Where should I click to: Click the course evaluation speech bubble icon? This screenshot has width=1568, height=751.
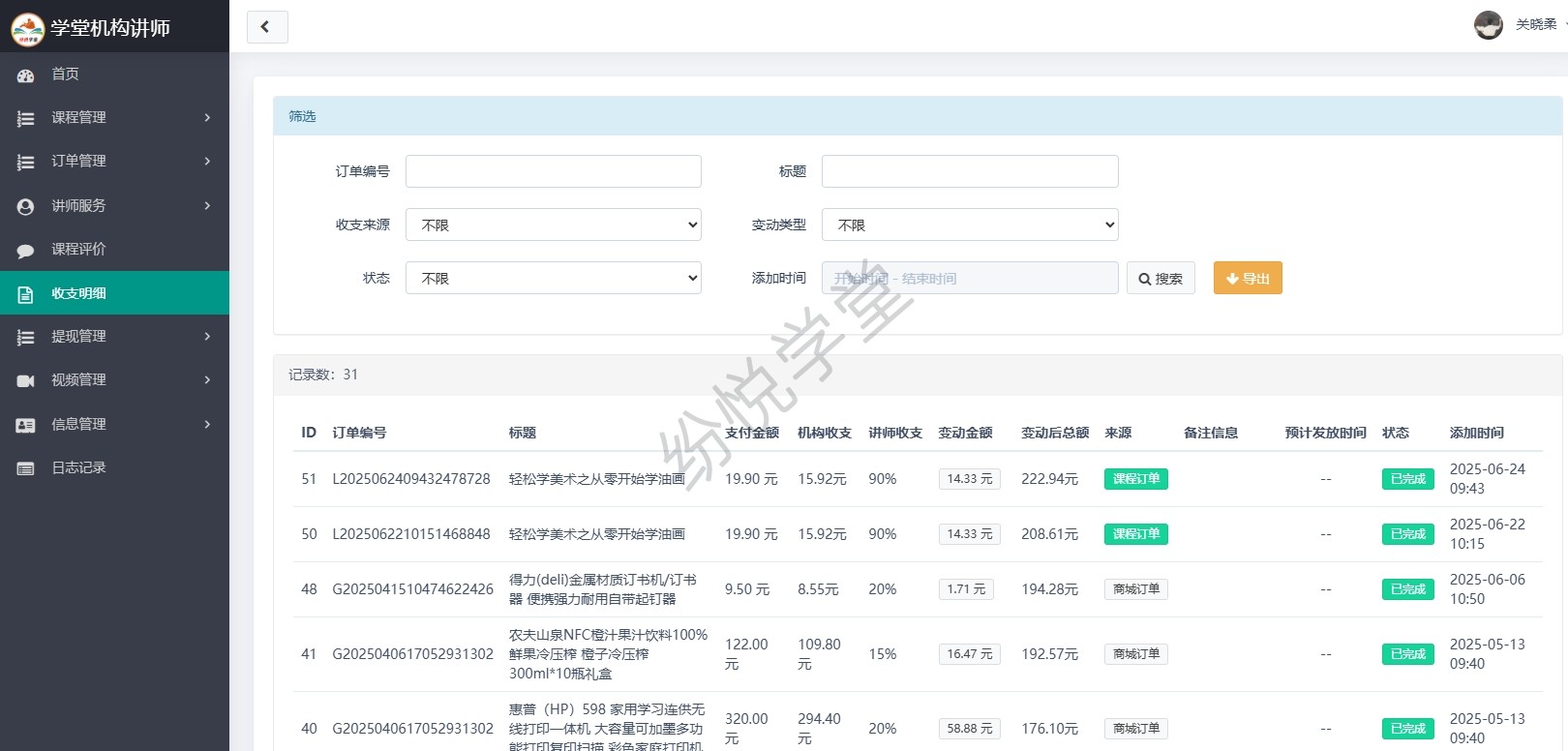click(x=26, y=250)
